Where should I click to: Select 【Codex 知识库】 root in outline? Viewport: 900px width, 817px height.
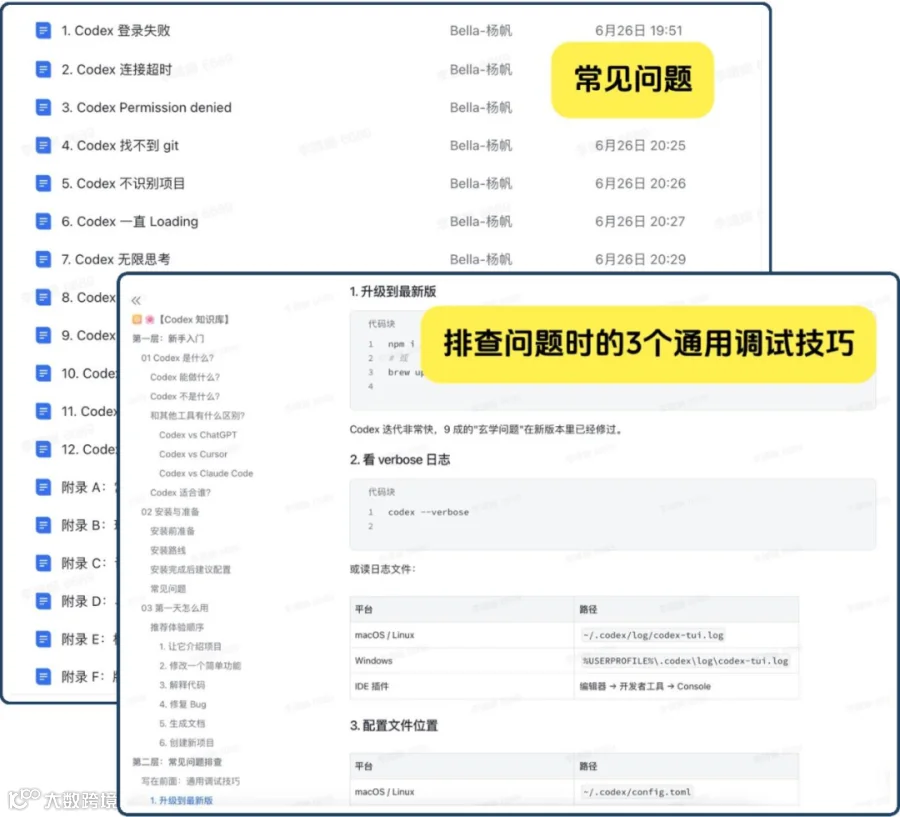click(x=194, y=319)
